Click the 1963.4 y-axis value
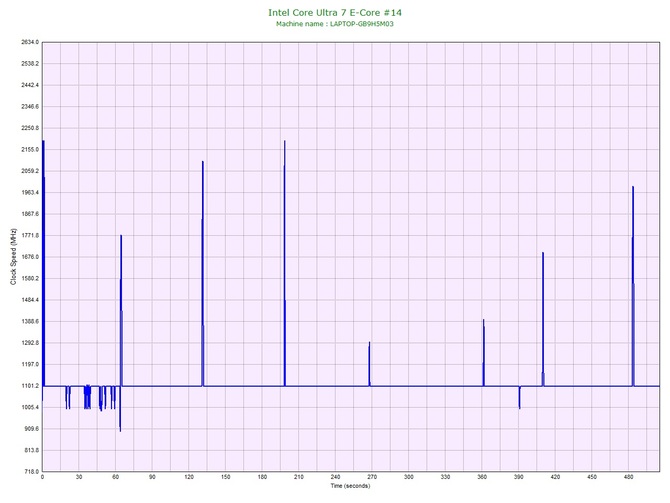 [30, 193]
